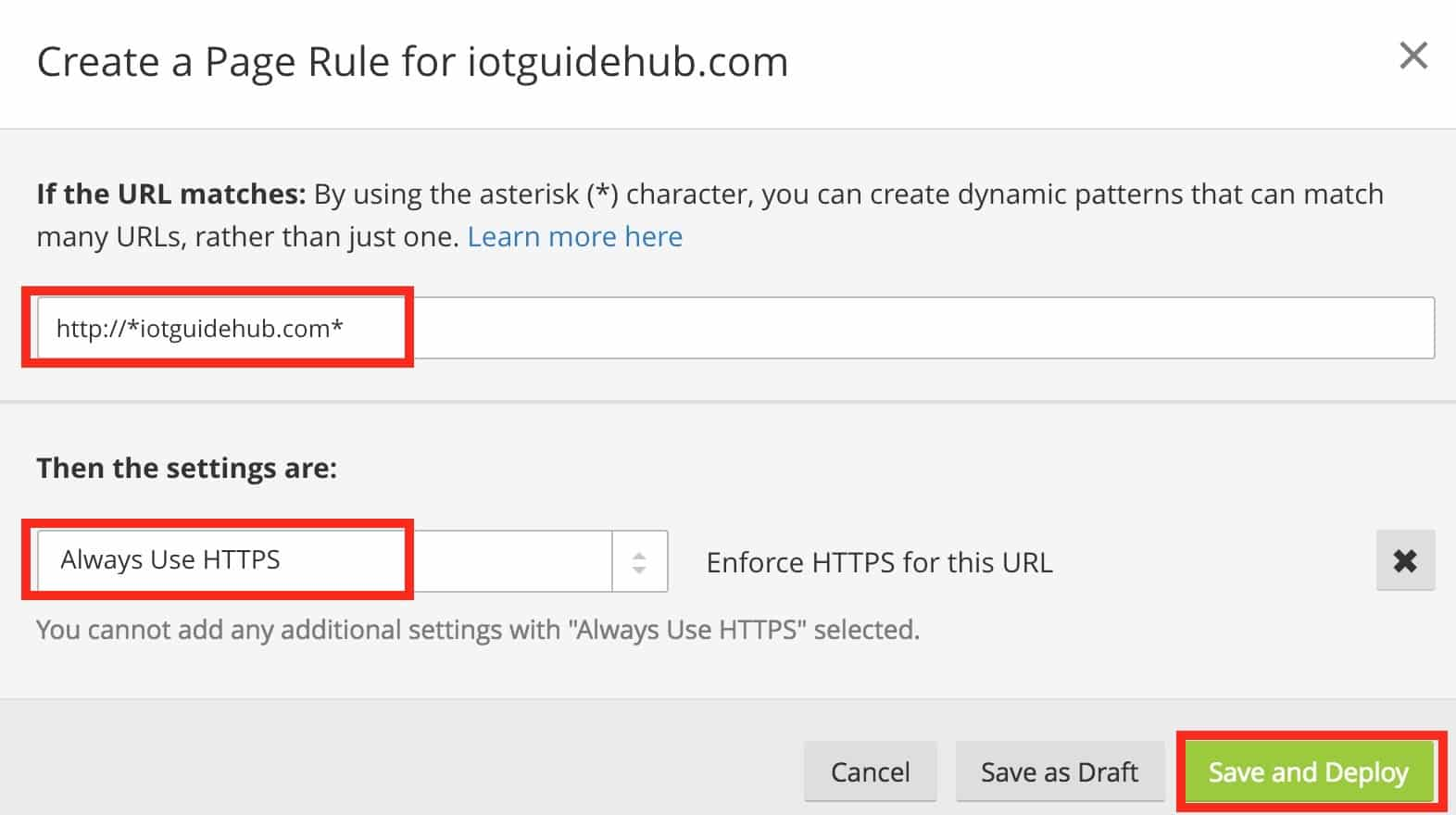Focus the URL matches input field

point(648,328)
